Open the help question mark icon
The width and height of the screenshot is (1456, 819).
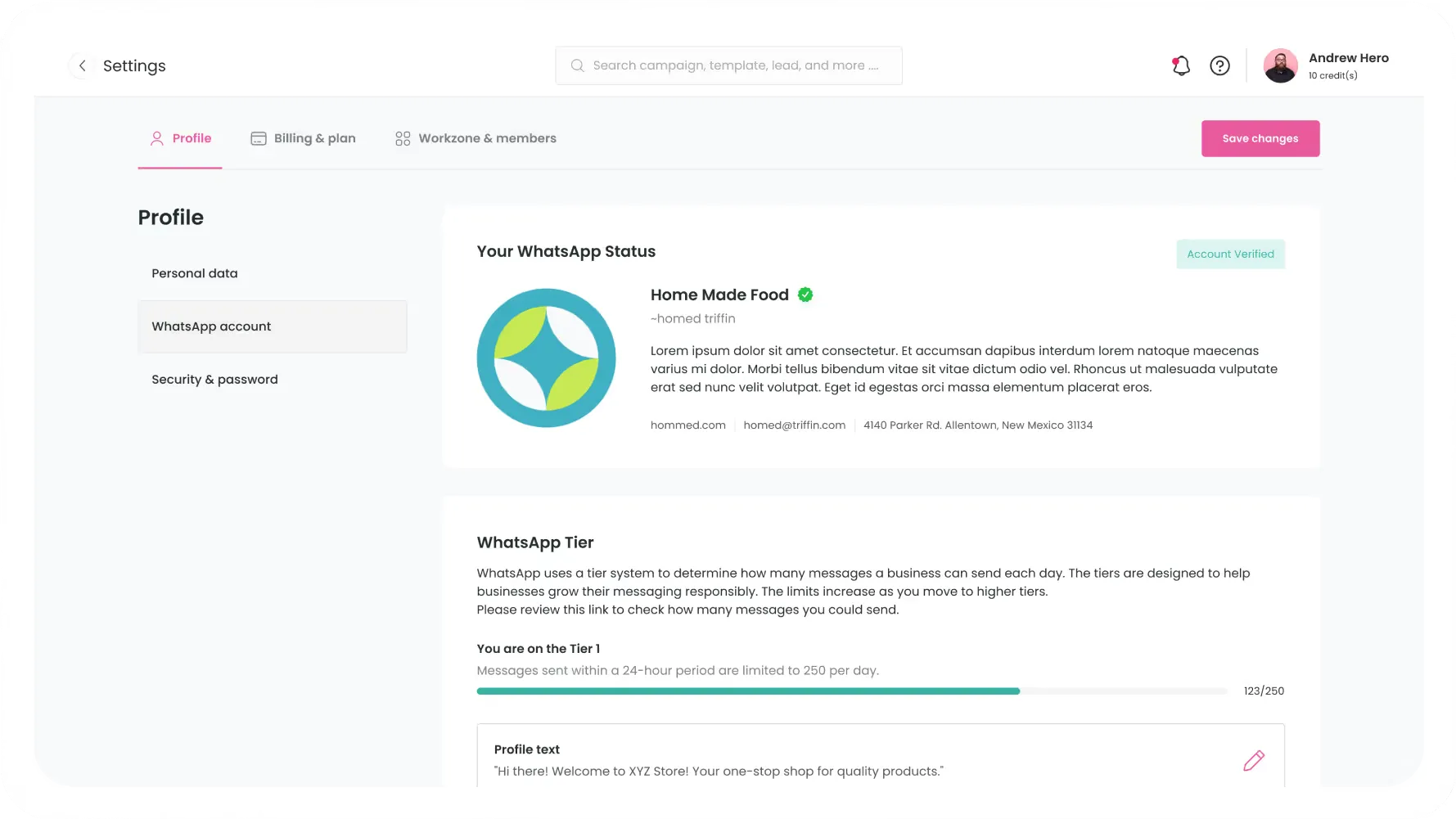click(1219, 65)
